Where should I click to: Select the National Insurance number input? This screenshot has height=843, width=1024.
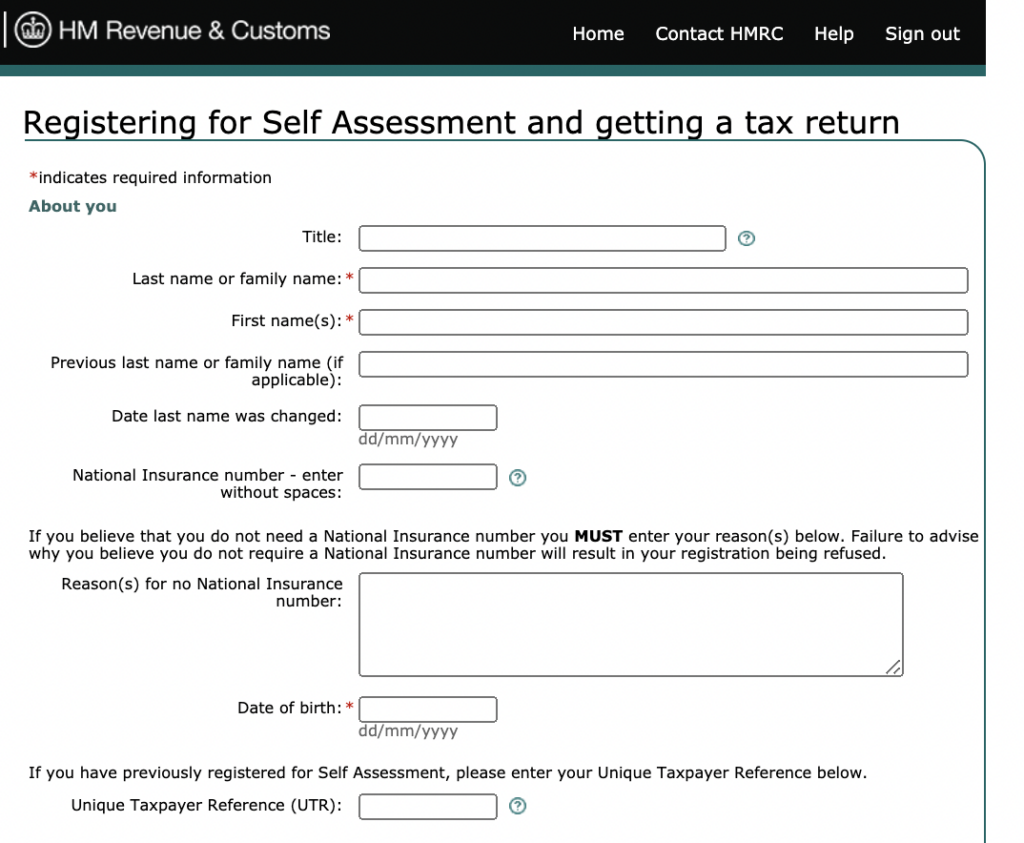pyautogui.click(x=427, y=477)
